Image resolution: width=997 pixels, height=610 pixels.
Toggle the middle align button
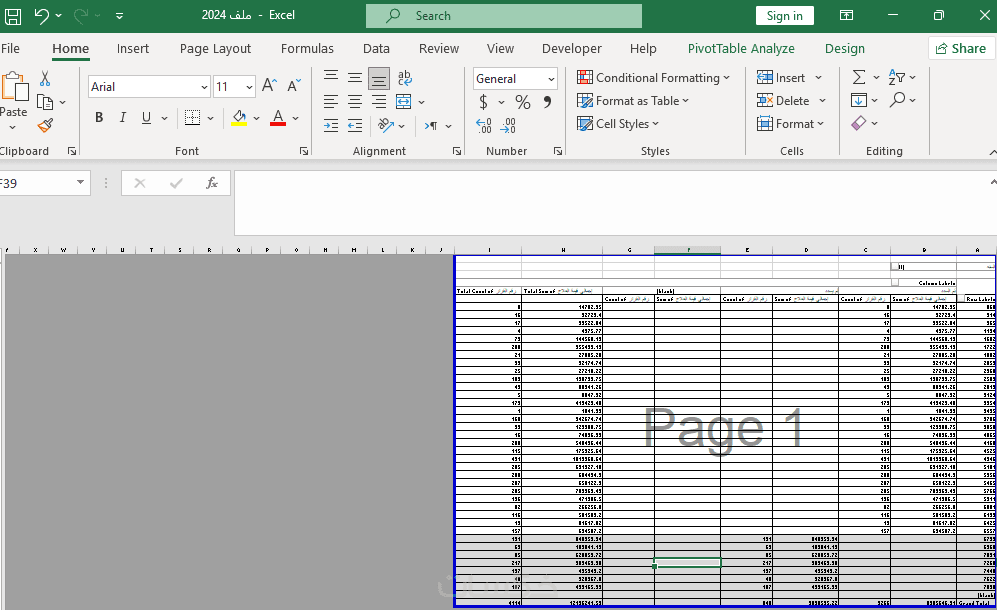(x=355, y=78)
